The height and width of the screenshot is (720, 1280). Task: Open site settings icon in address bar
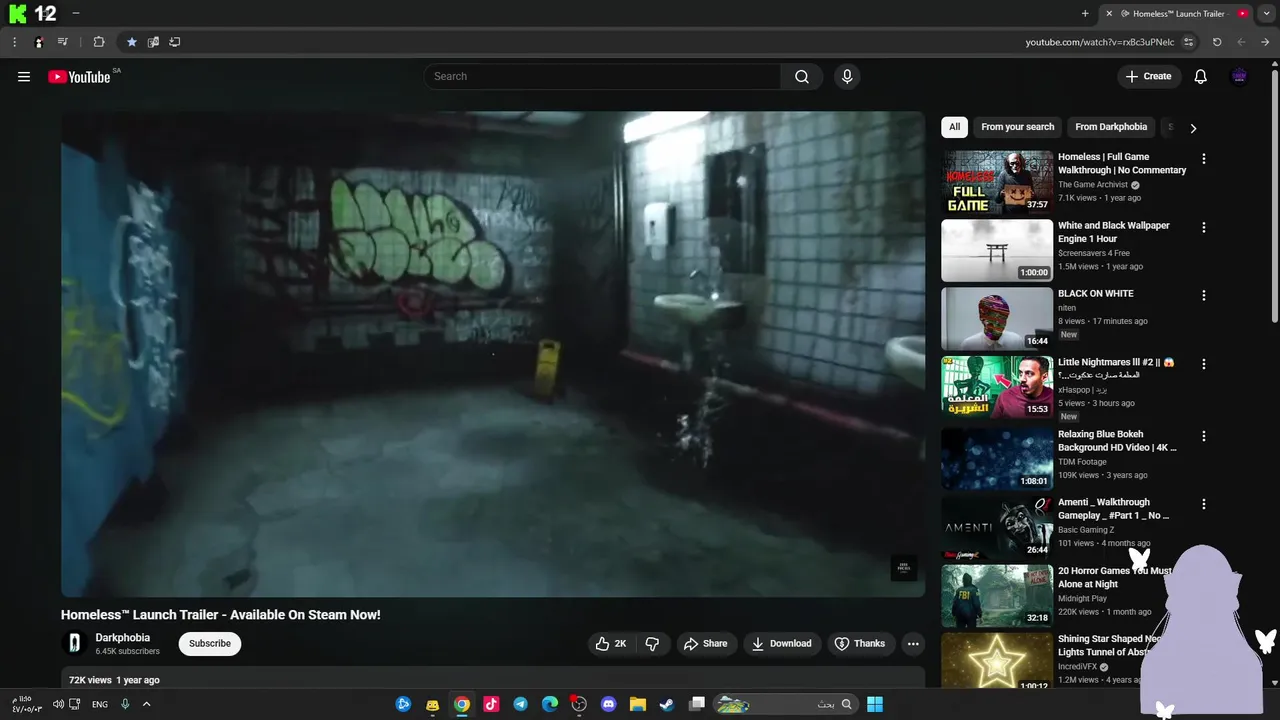coord(1189,42)
